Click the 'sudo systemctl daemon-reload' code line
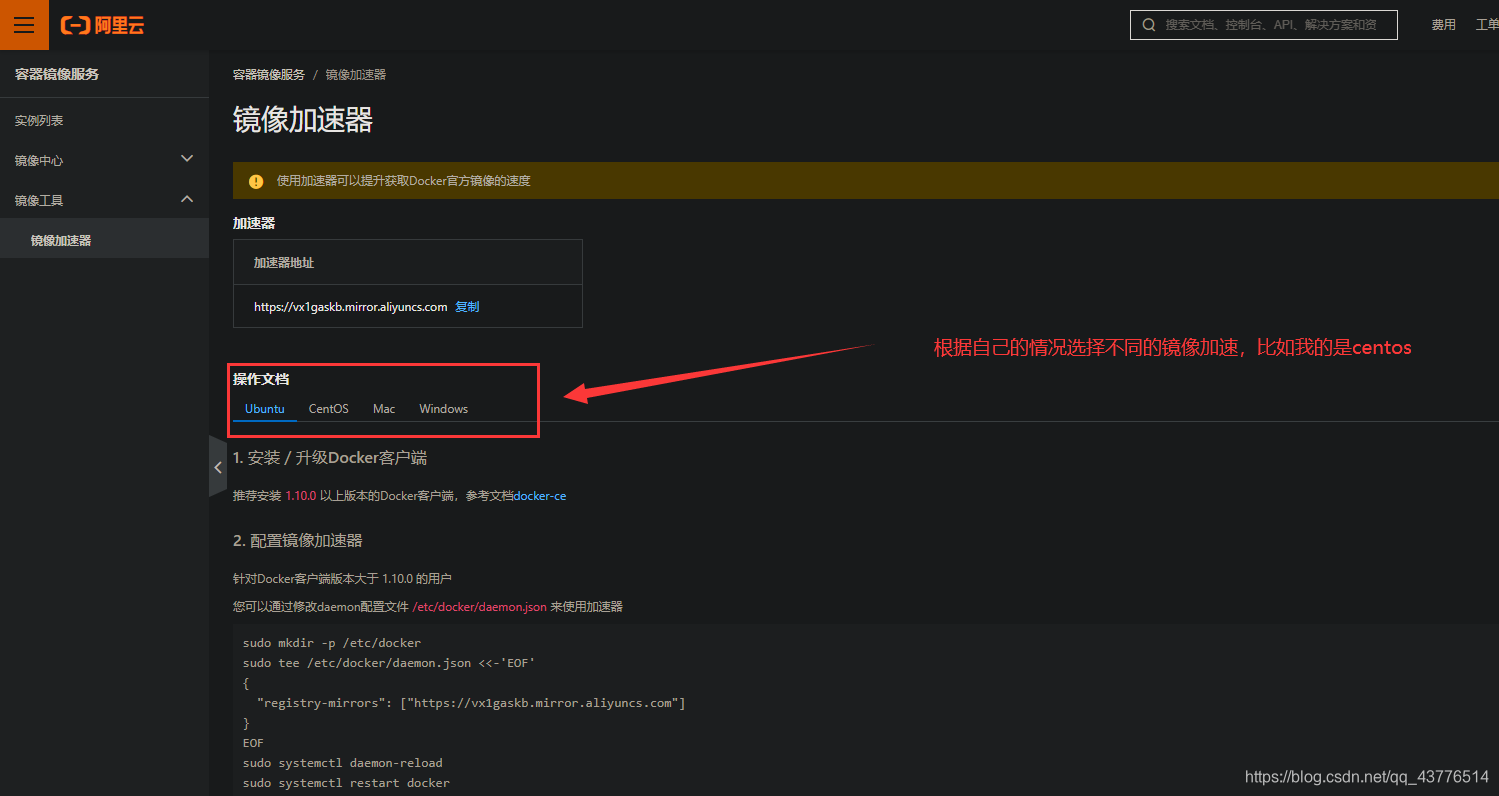The height and width of the screenshot is (796, 1499). [343, 763]
